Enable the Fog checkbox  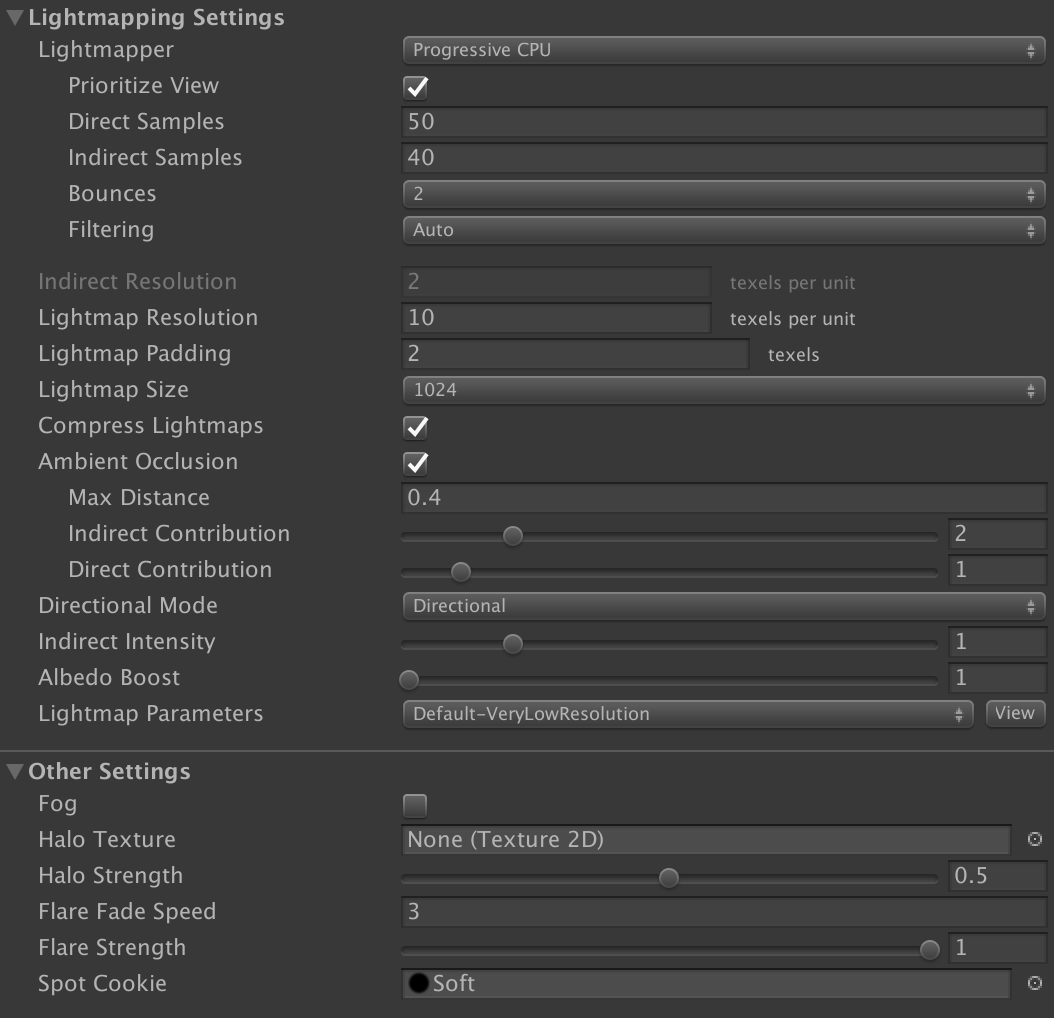pyautogui.click(x=415, y=805)
